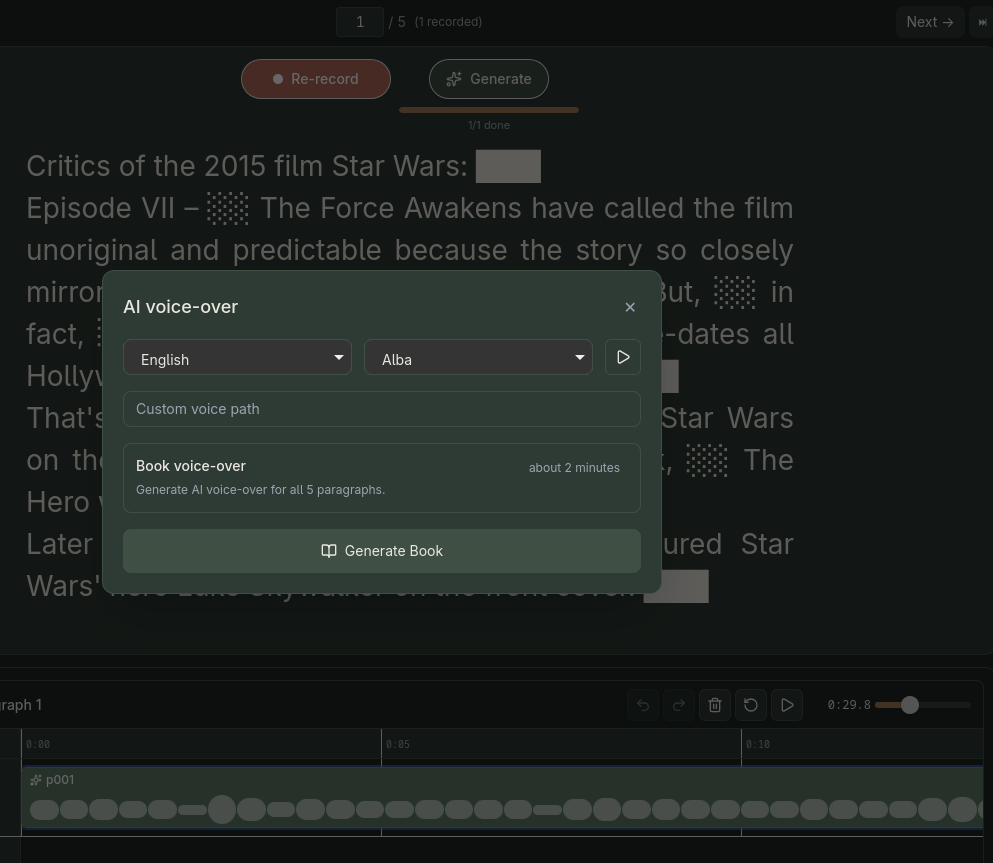Click the reset/restart circular arrow icon
The height and width of the screenshot is (863, 993).
pos(750,705)
